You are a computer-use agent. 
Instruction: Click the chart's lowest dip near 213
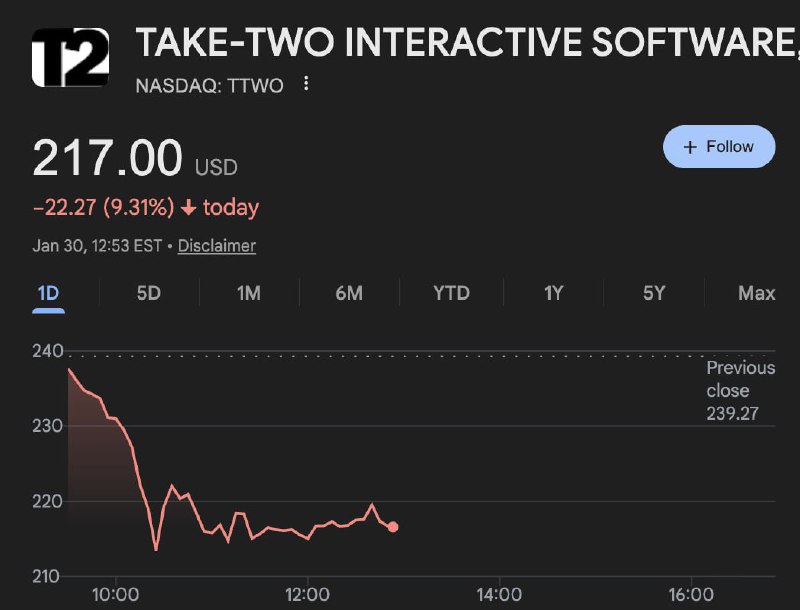pyautogui.click(x=156, y=549)
